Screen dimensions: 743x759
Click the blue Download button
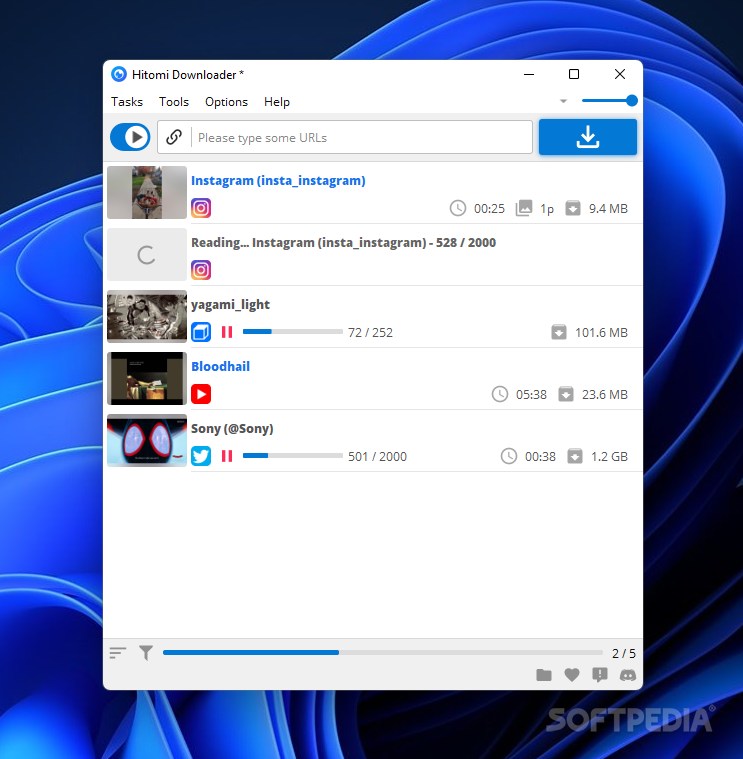coord(588,137)
